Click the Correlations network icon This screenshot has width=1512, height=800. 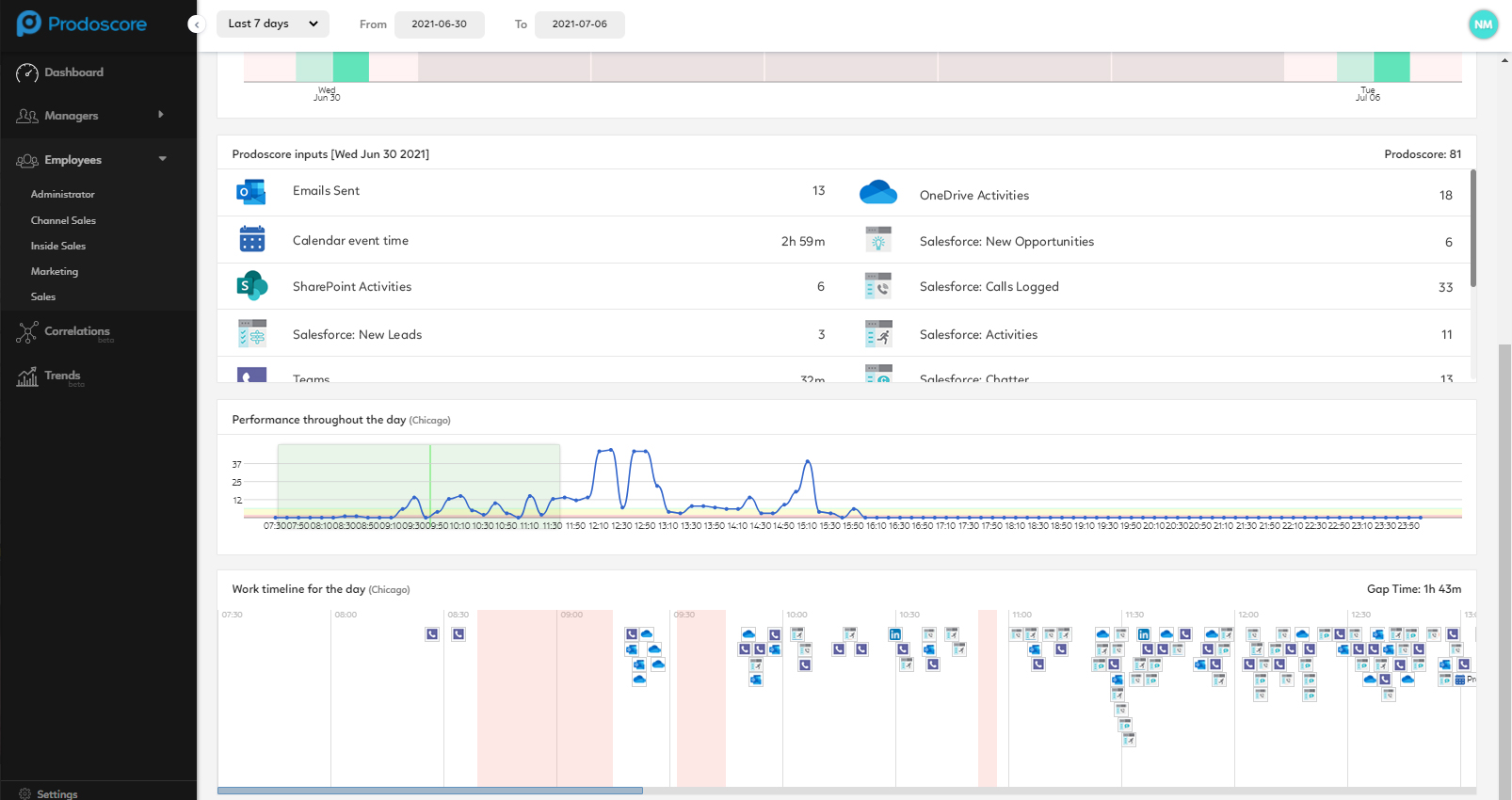coord(27,331)
